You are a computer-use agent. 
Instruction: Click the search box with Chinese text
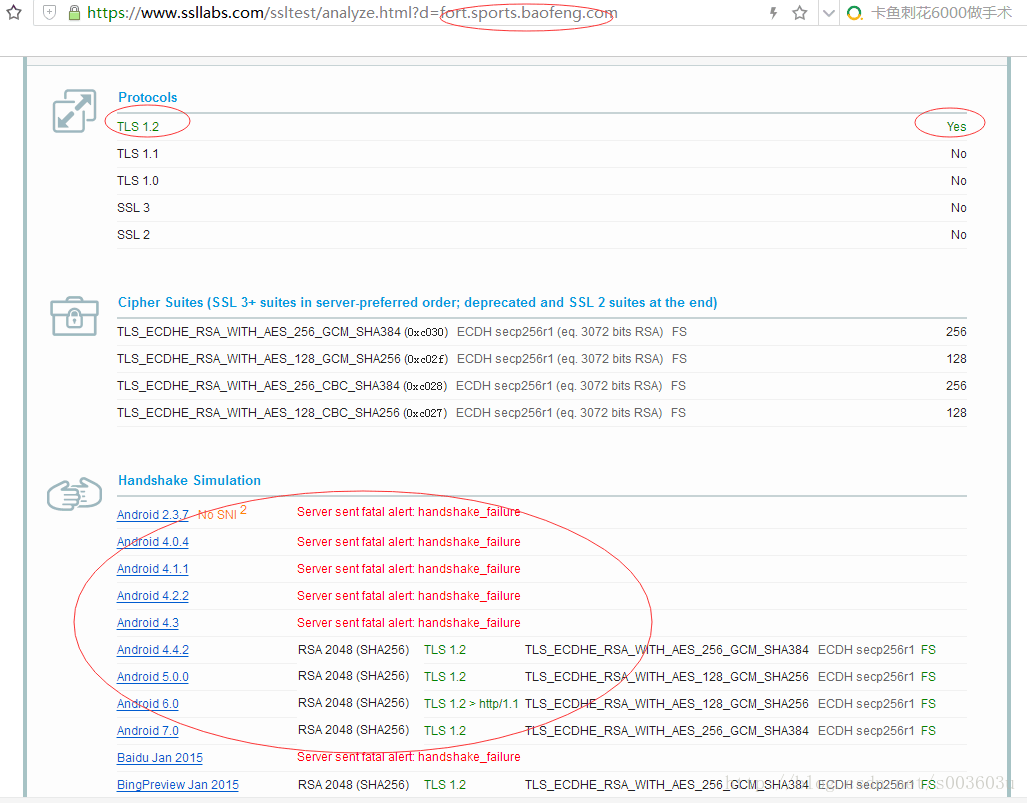[942, 12]
